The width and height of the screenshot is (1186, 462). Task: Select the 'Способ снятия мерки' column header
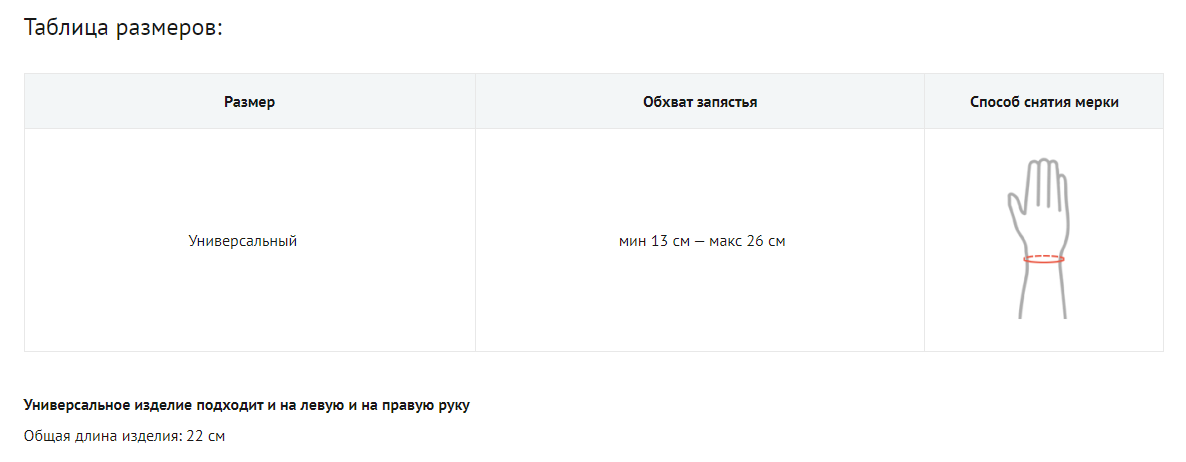[1044, 102]
